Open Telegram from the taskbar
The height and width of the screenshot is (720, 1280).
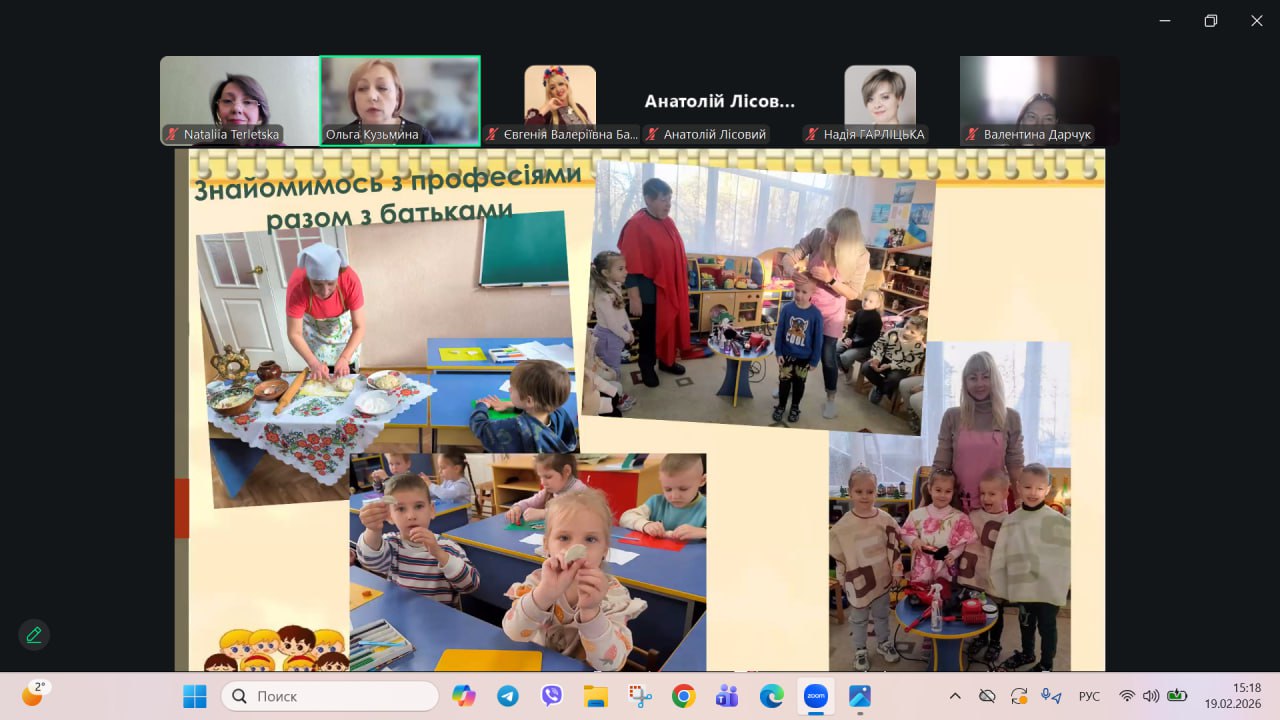tap(508, 696)
